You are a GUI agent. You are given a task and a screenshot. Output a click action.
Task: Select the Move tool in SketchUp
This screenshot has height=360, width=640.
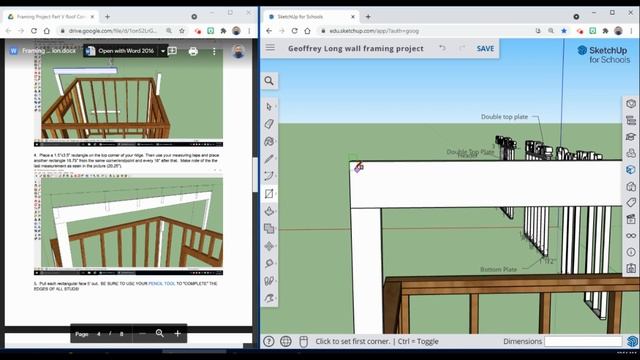click(269, 246)
